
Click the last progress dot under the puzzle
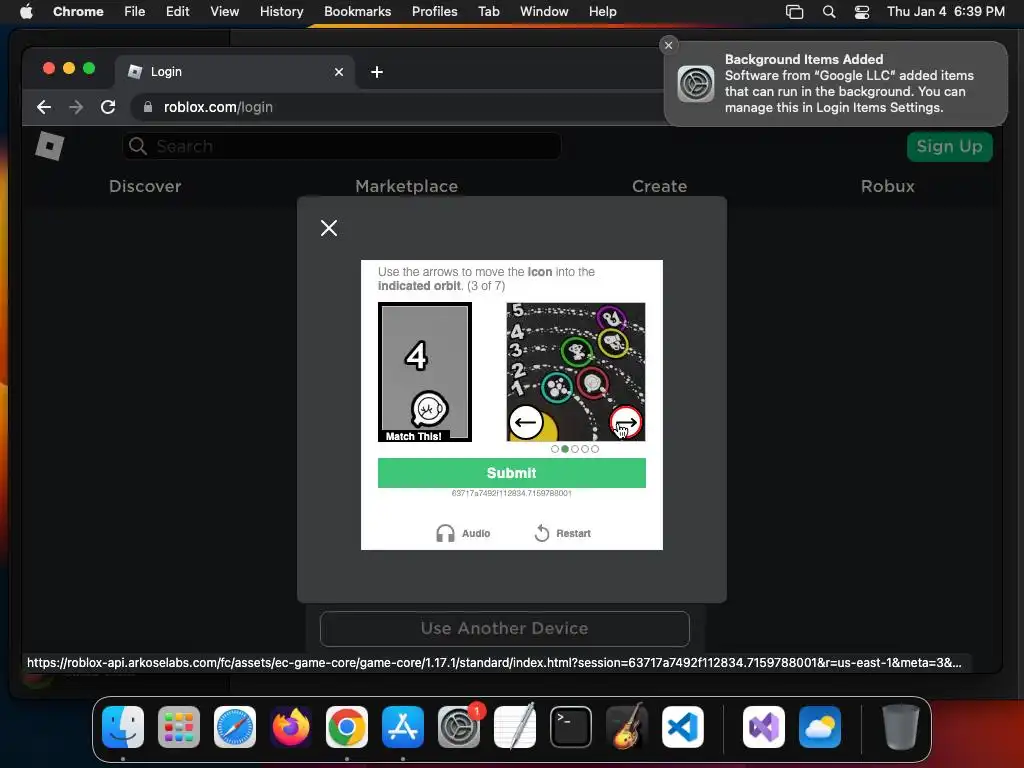[595, 449]
